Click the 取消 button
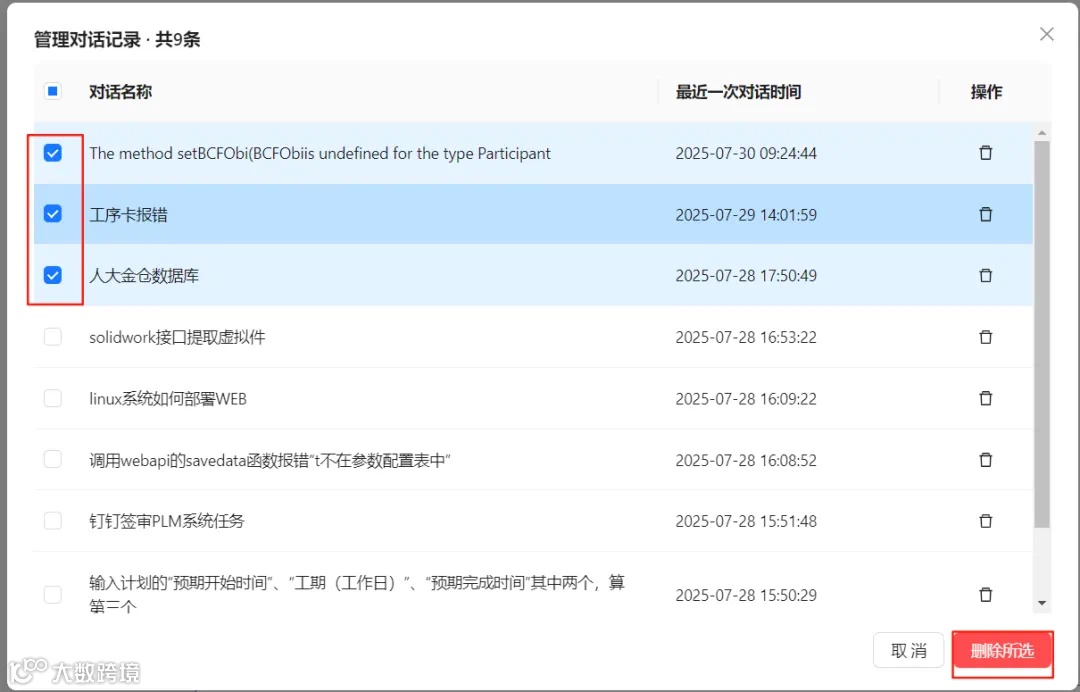Viewport: 1080px width, 692px height. [908, 650]
